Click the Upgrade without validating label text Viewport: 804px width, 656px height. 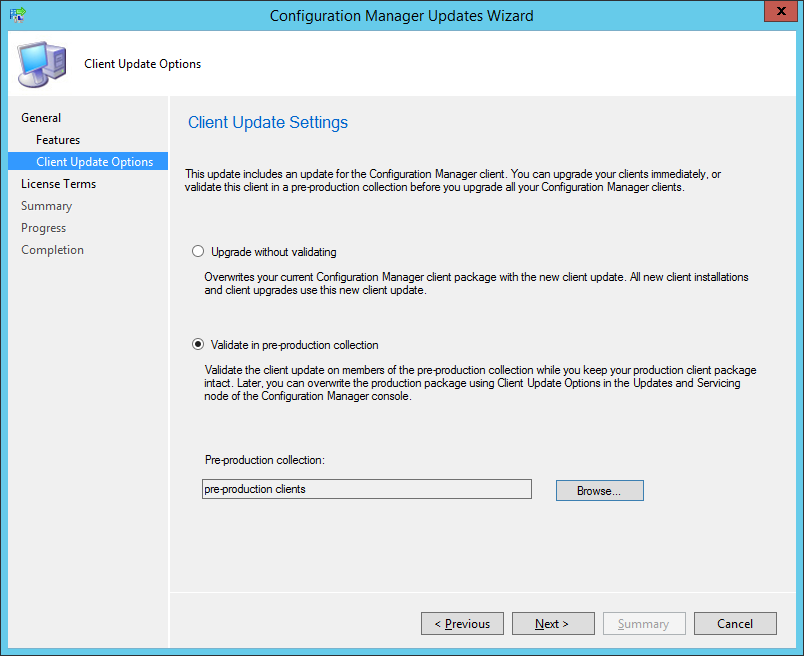point(274,252)
